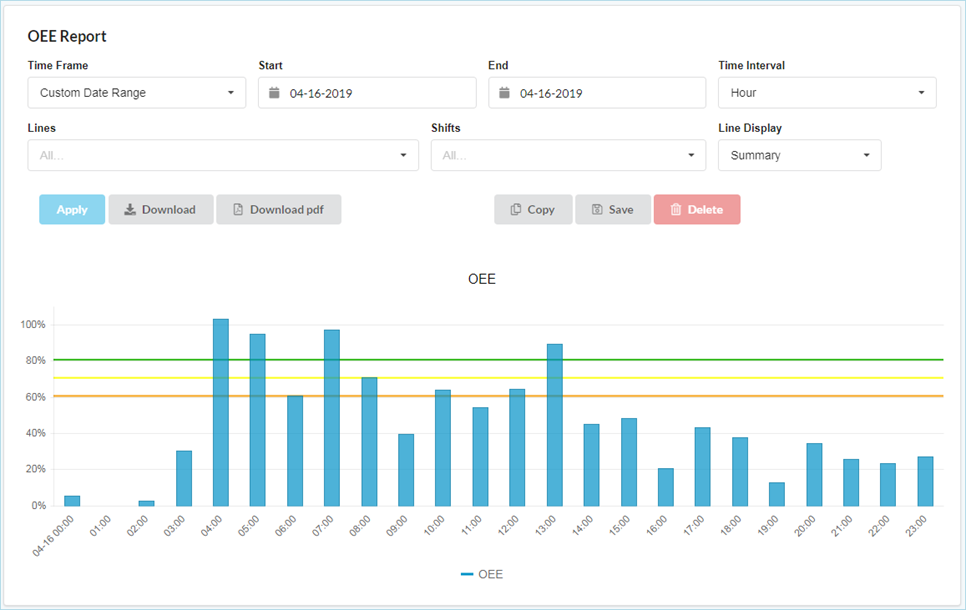Change the Line Display Summary dropdown
This screenshot has height=610, width=966.
pyautogui.click(x=799, y=155)
